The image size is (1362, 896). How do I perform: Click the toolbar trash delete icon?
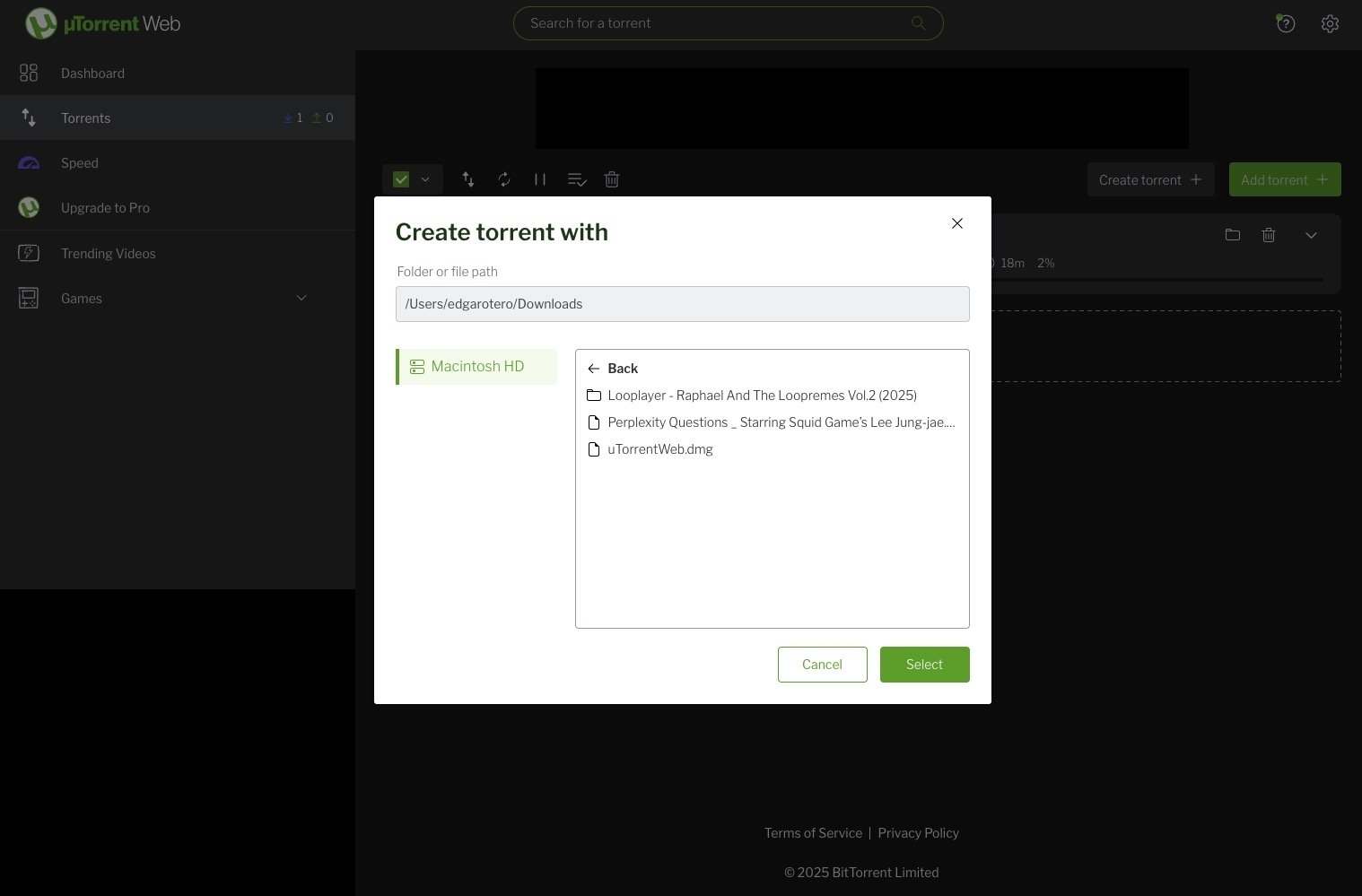click(x=612, y=179)
